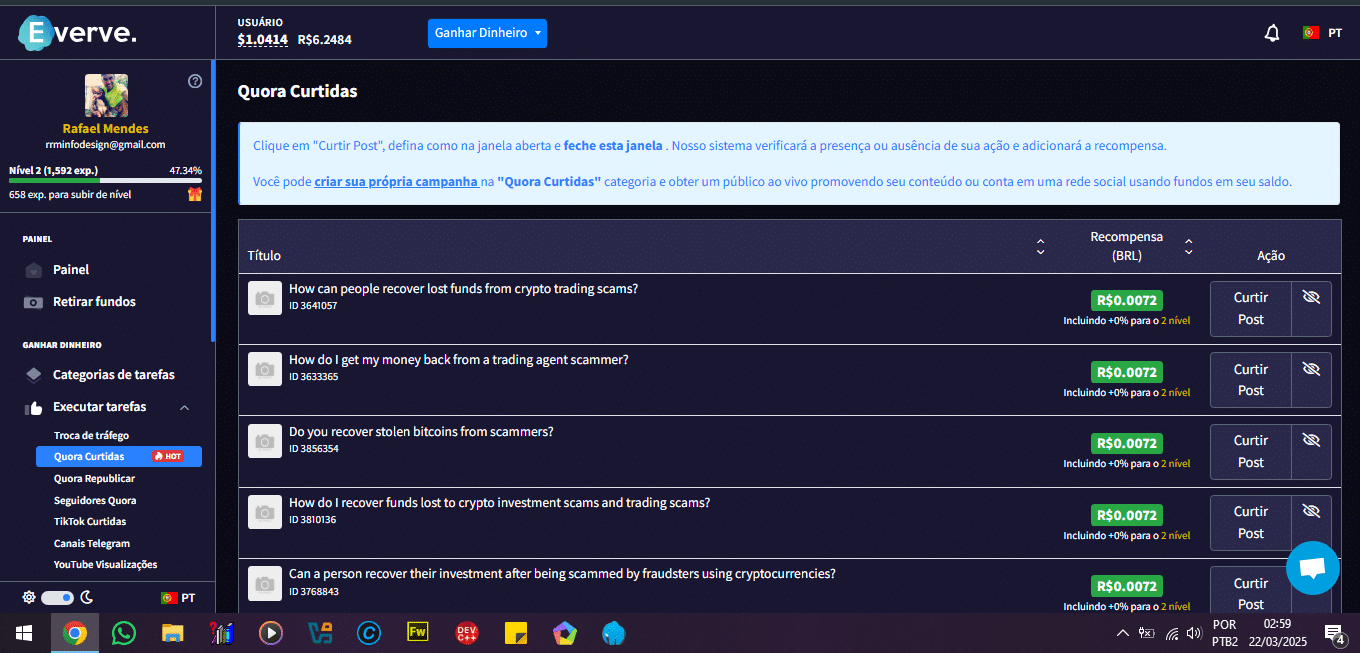This screenshot has height=653, width=1360.
Task: Click the Categorias de tarefas layers icon
Action: click(34, 375)
